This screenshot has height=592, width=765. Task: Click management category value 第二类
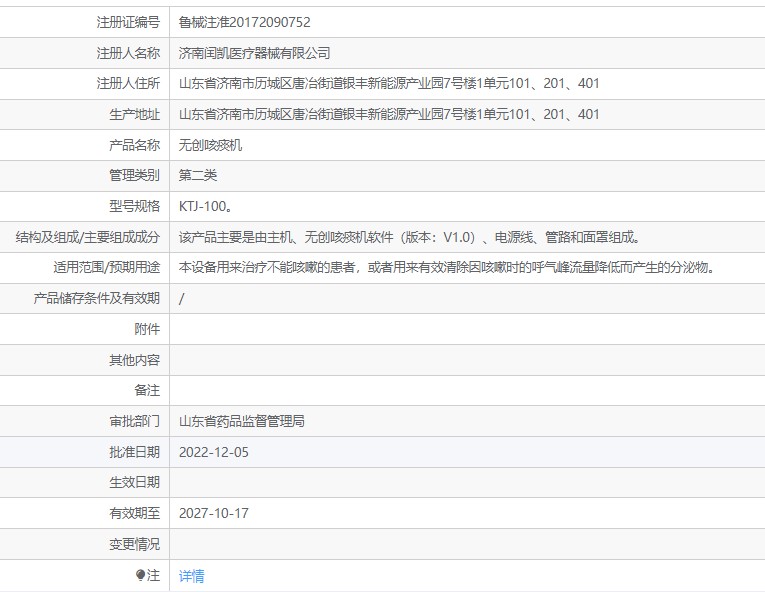pos(198,175)
